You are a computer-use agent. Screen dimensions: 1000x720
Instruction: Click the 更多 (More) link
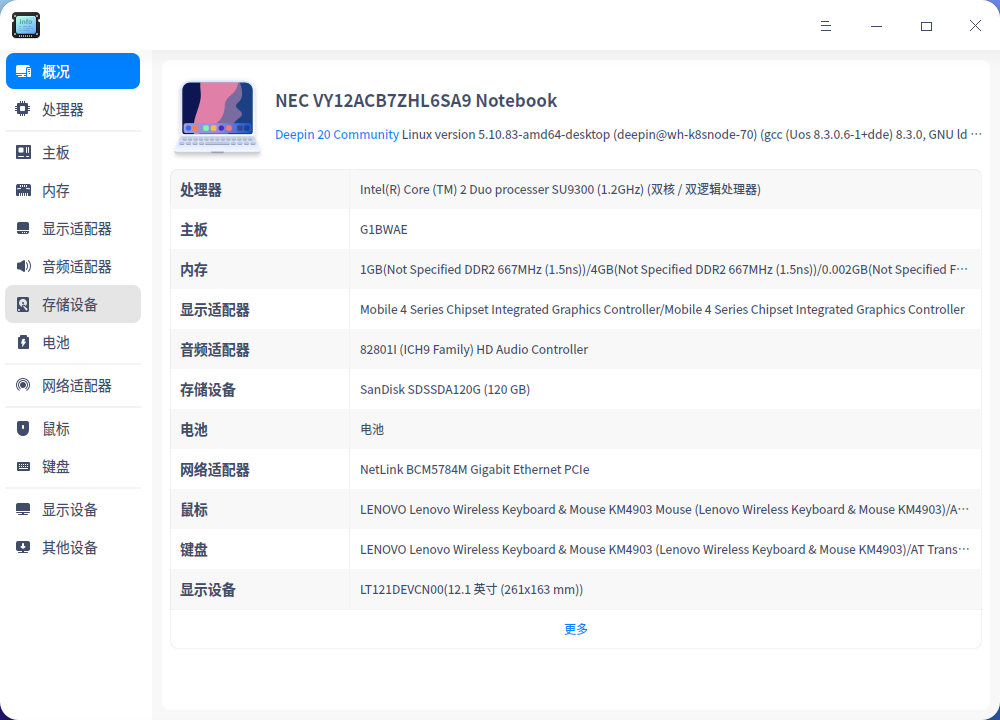tap(575, 629)
